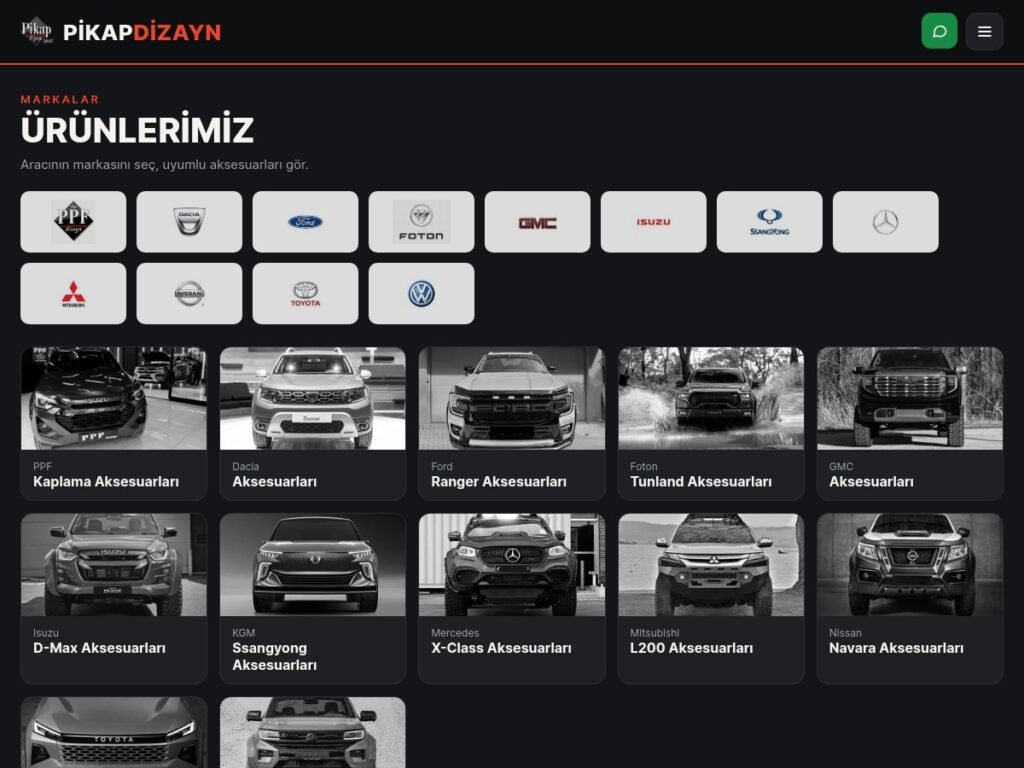Click the MARKALAR section label
Screen dimensions: 1024x768
coord(60,99)
